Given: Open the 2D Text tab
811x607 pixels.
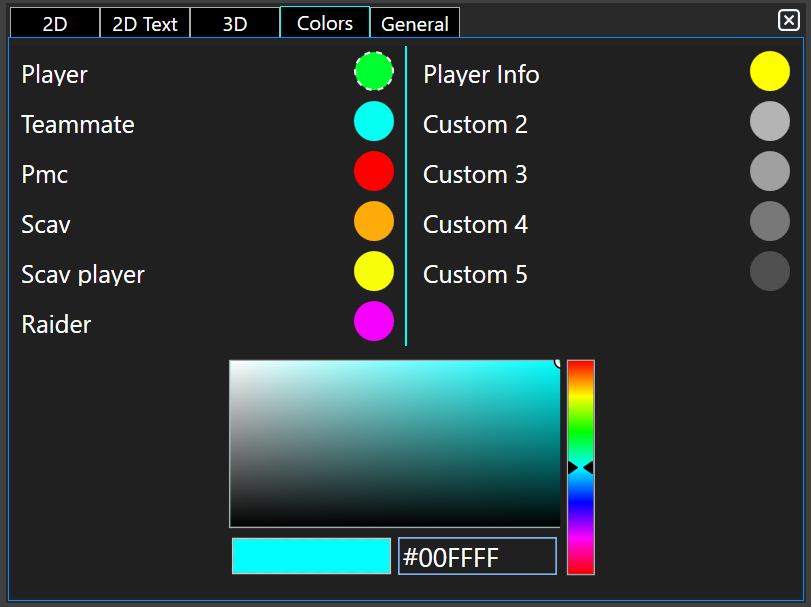Looking at the screenshot, I should click(145, 24).
